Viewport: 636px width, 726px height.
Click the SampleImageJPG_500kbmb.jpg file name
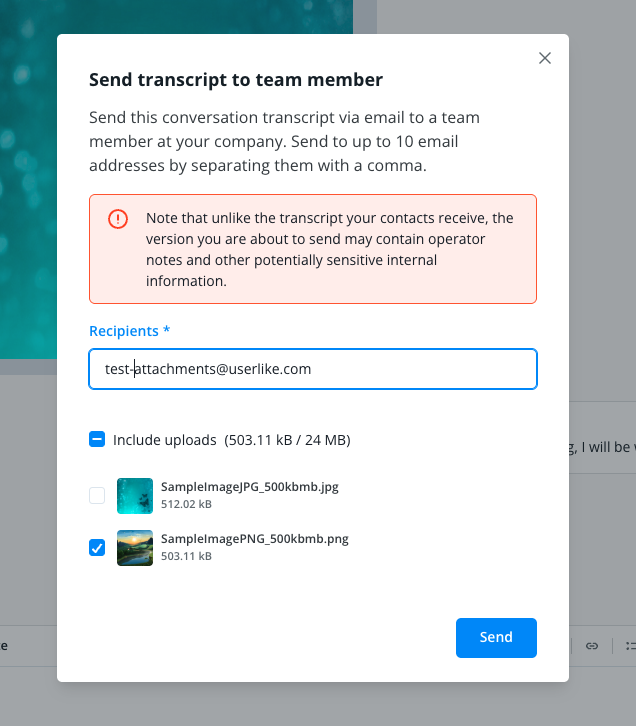coord(250,487)
